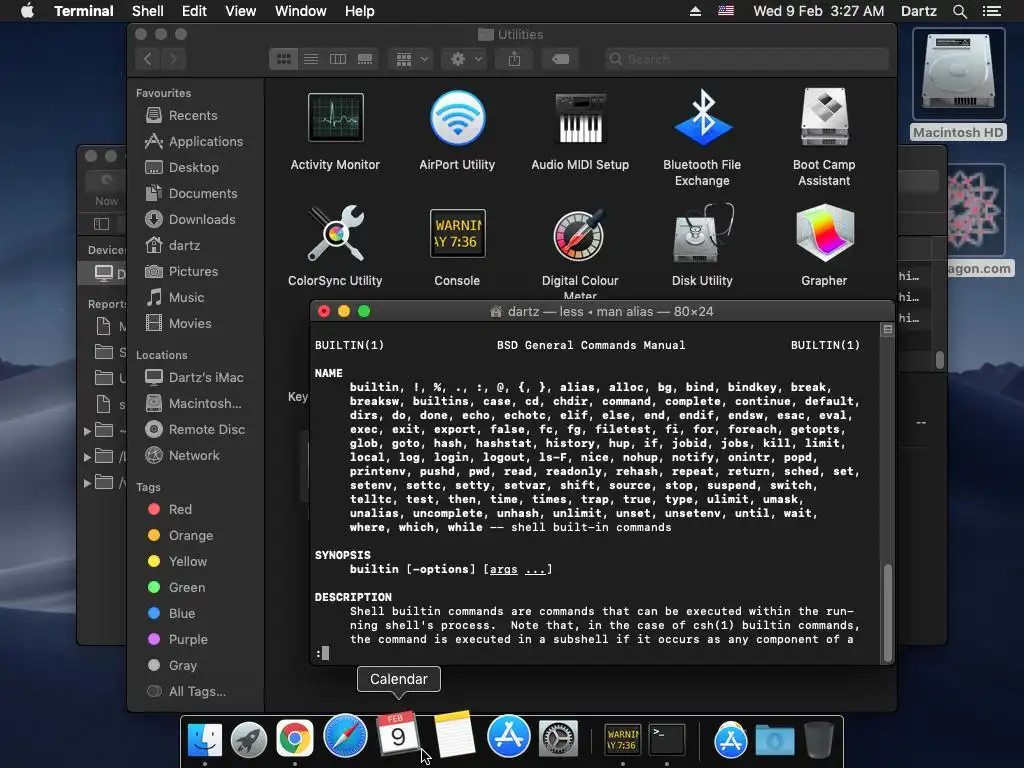1024x768 pixels.
Task: Open the Terminal application menu
Action: click(x=84, y=11)
